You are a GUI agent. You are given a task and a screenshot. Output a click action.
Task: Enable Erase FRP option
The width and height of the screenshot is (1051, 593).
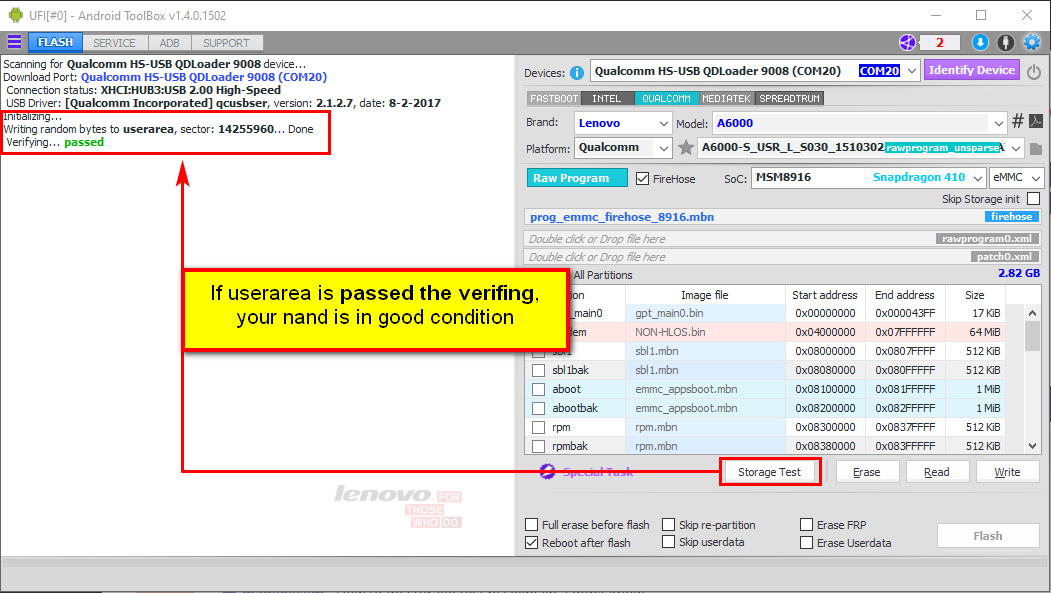(806, 525)
